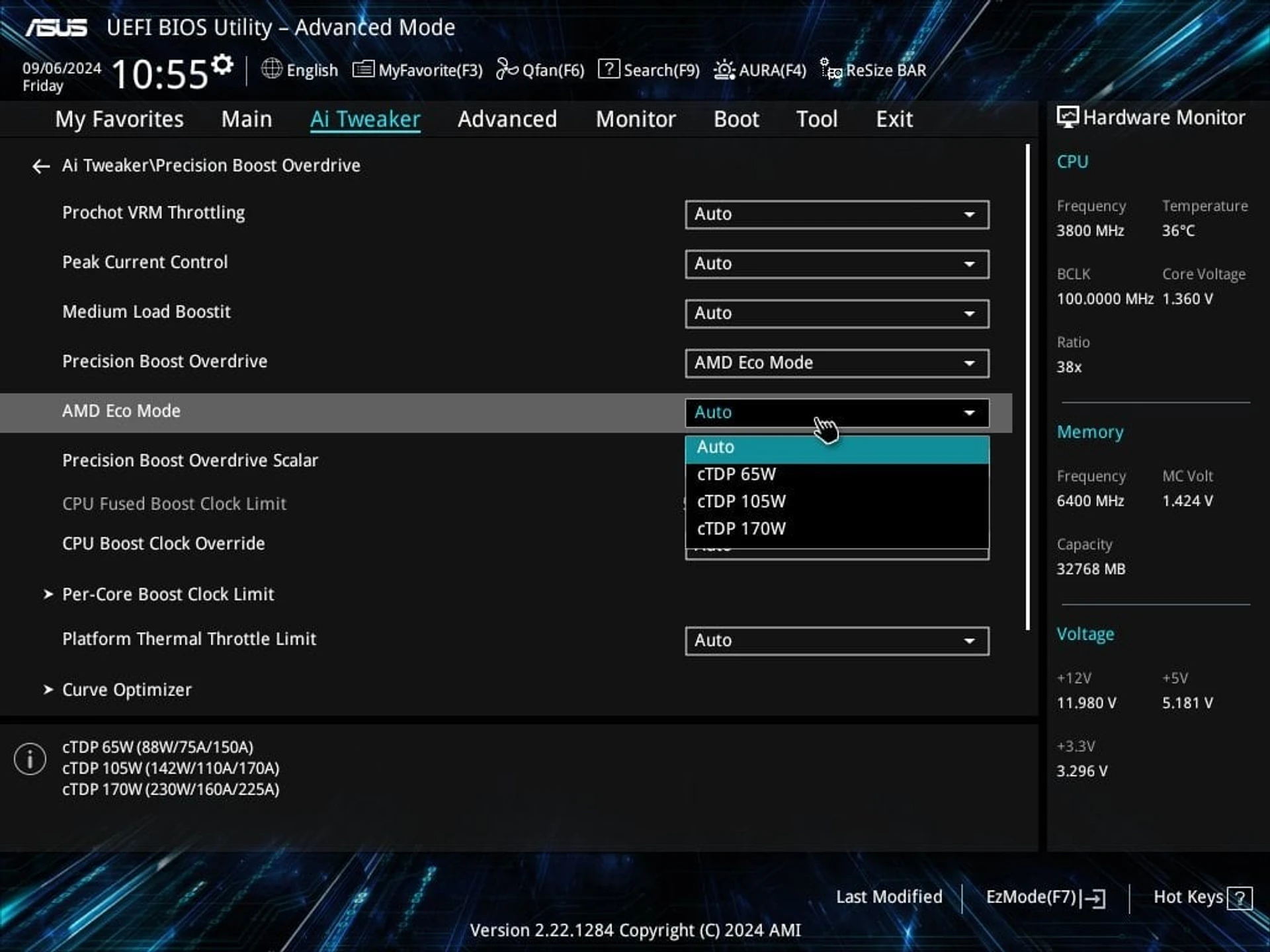Click the 09/06/2024 date text

point(62,68)
